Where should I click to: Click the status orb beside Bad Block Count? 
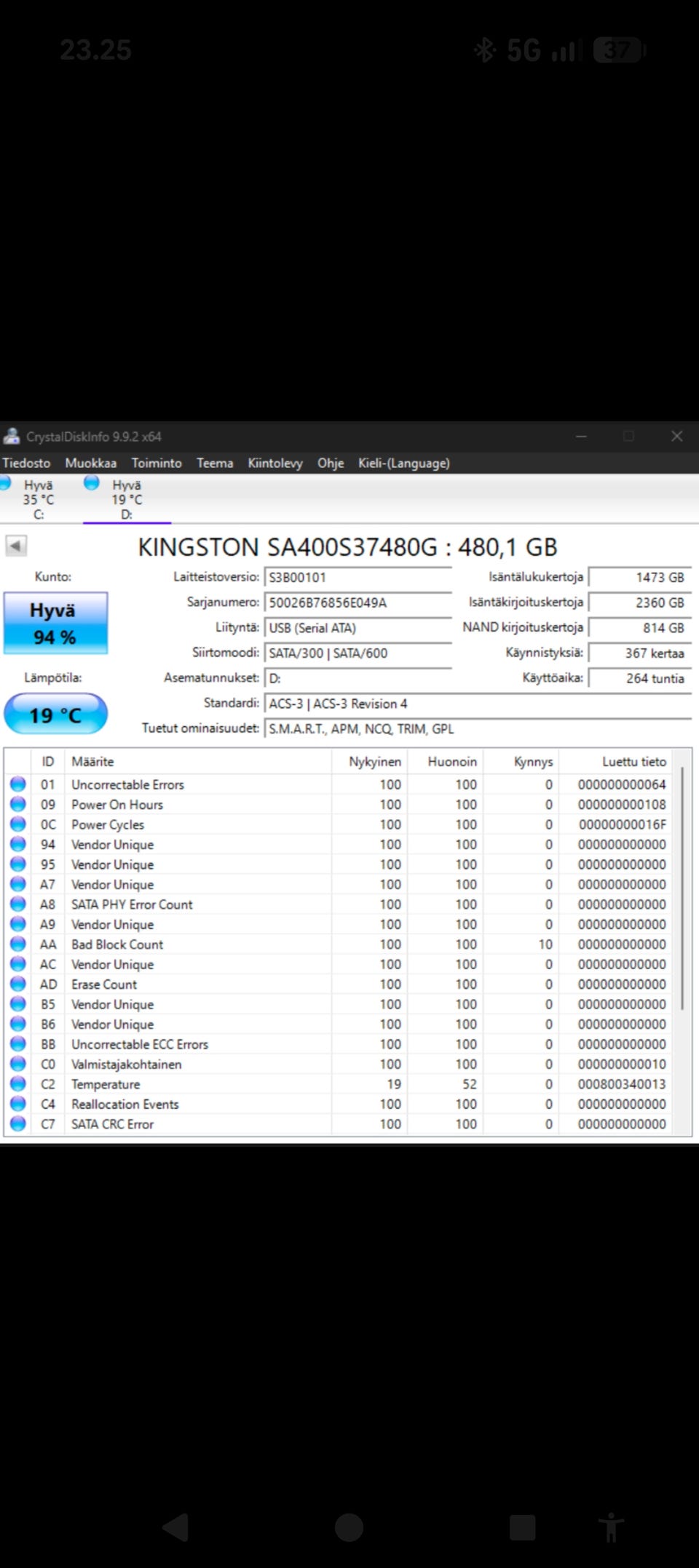click(18, 944)
